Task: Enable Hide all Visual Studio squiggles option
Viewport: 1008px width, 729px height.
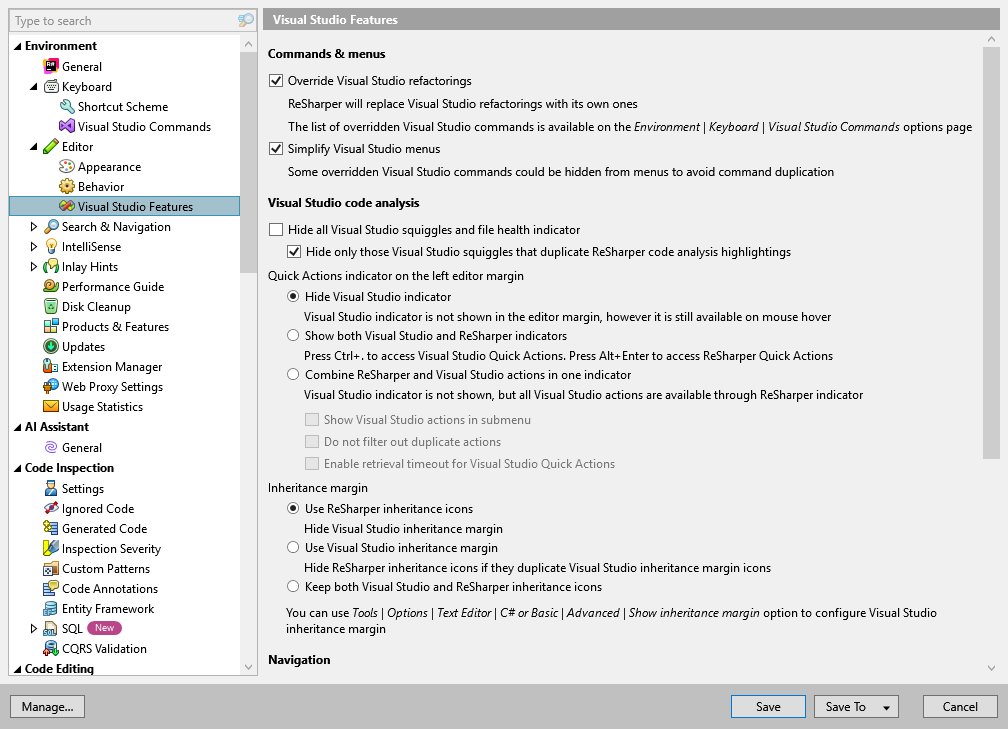Action: 275,229
